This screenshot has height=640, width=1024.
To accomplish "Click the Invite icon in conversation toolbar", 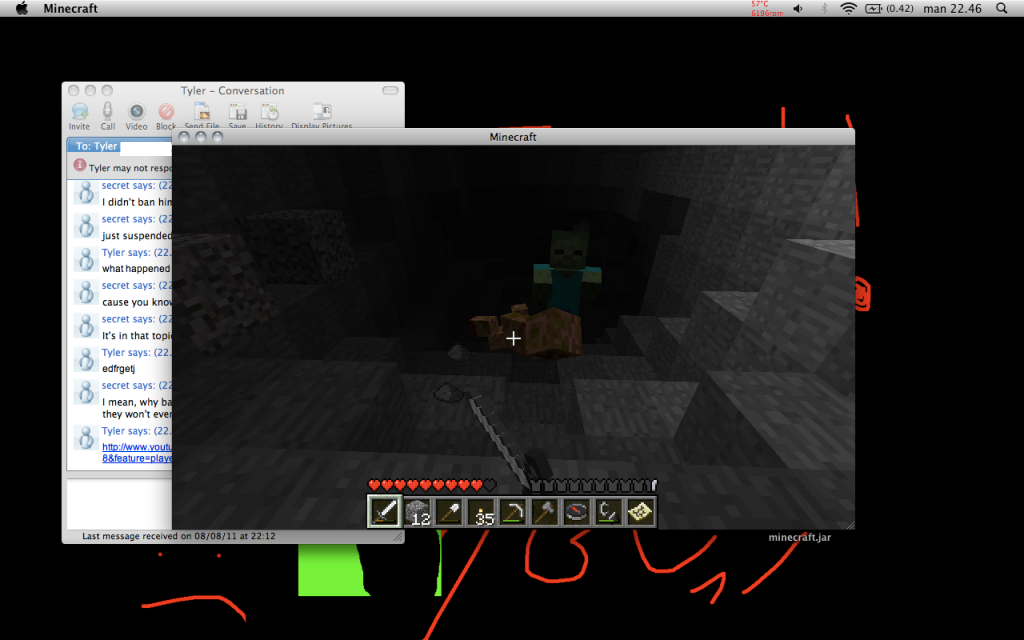I will click(79, 113).
